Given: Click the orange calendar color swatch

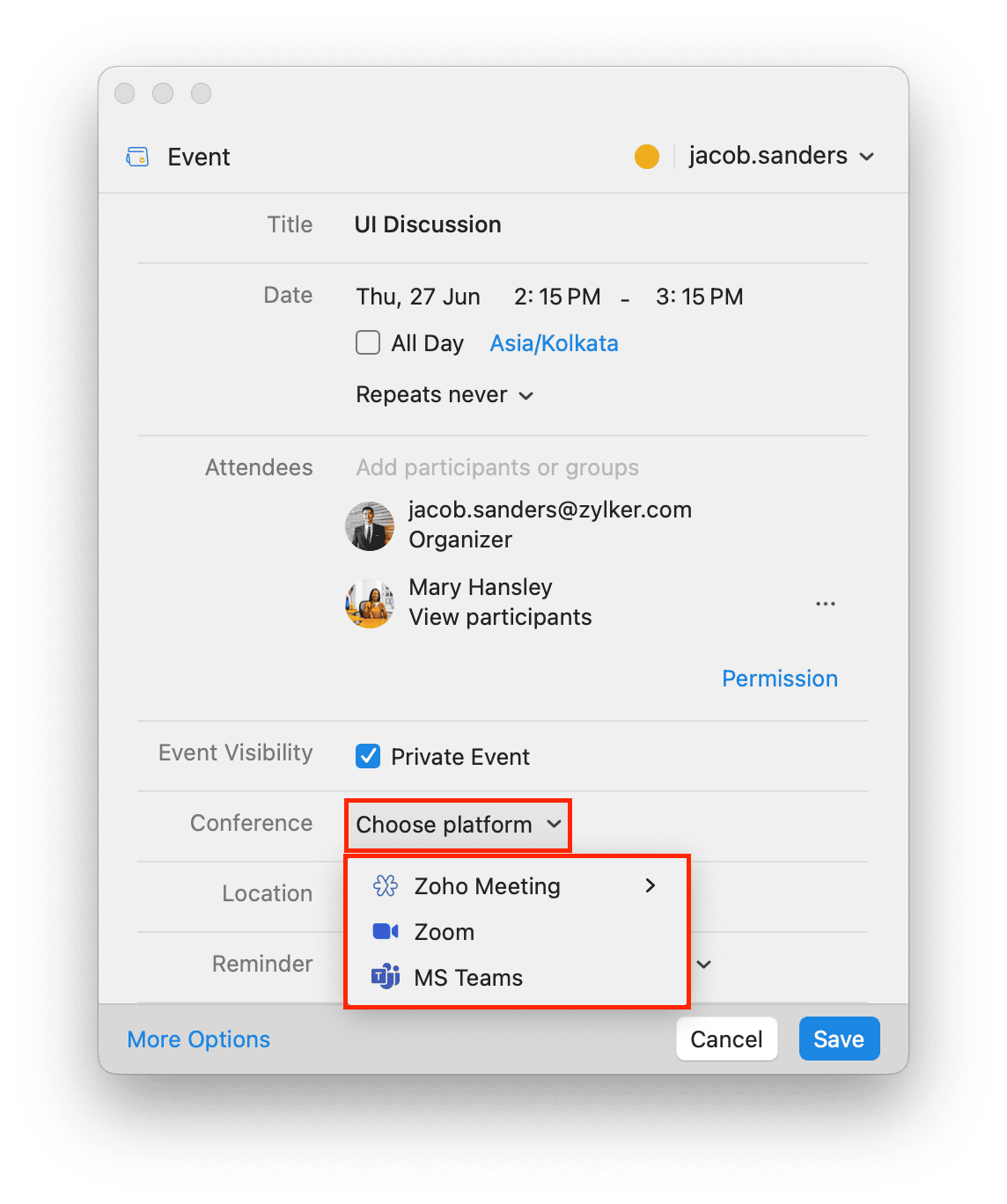Looking at the screenshot, I should (647, 157).
